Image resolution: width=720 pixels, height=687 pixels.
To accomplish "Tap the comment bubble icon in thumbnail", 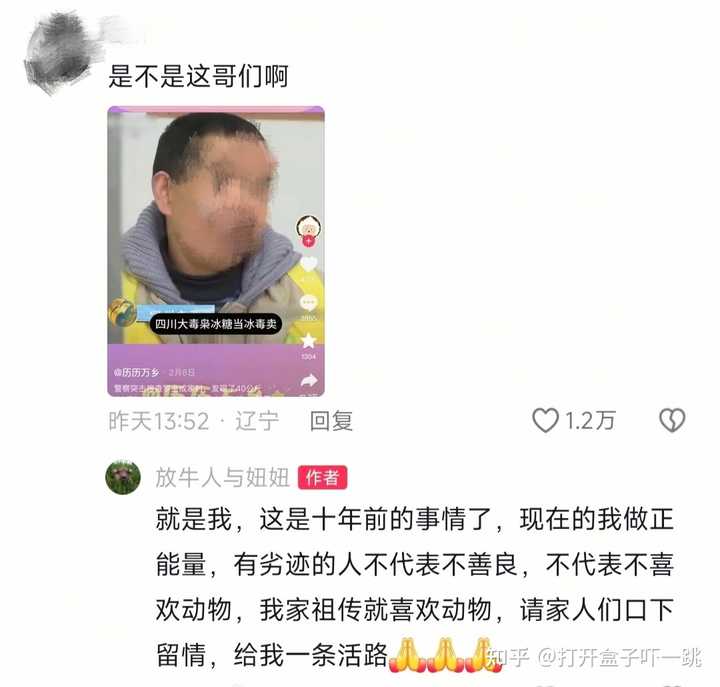I will click(x=308, y=303).
